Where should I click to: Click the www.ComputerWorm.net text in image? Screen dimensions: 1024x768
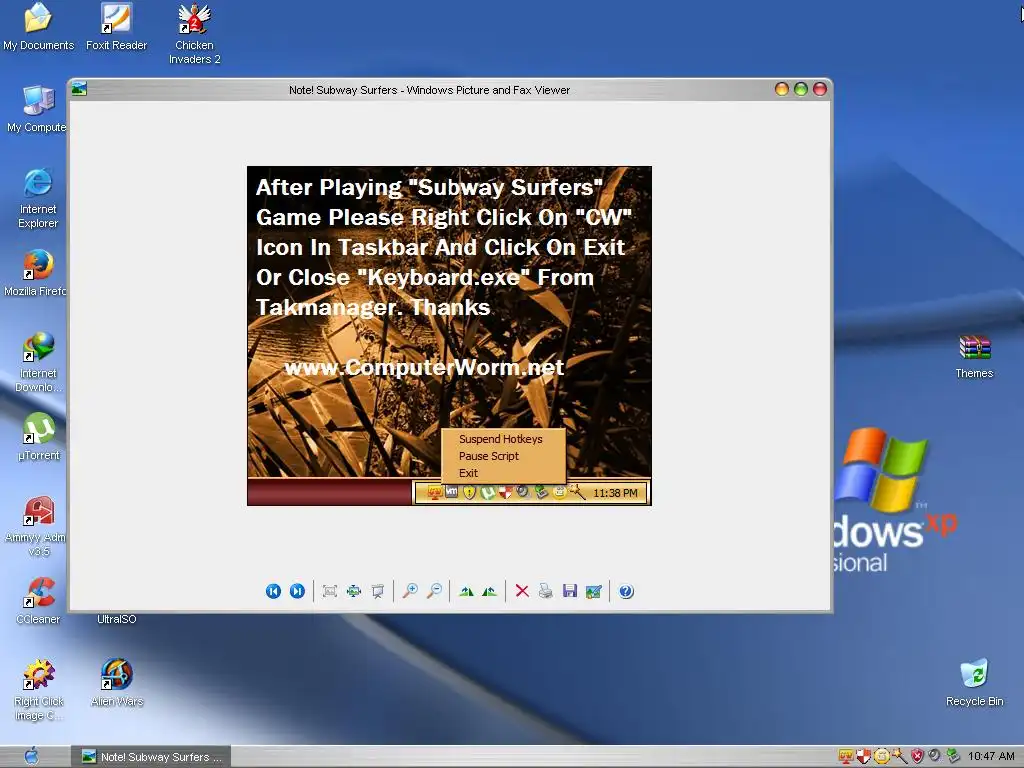[424, 368]
